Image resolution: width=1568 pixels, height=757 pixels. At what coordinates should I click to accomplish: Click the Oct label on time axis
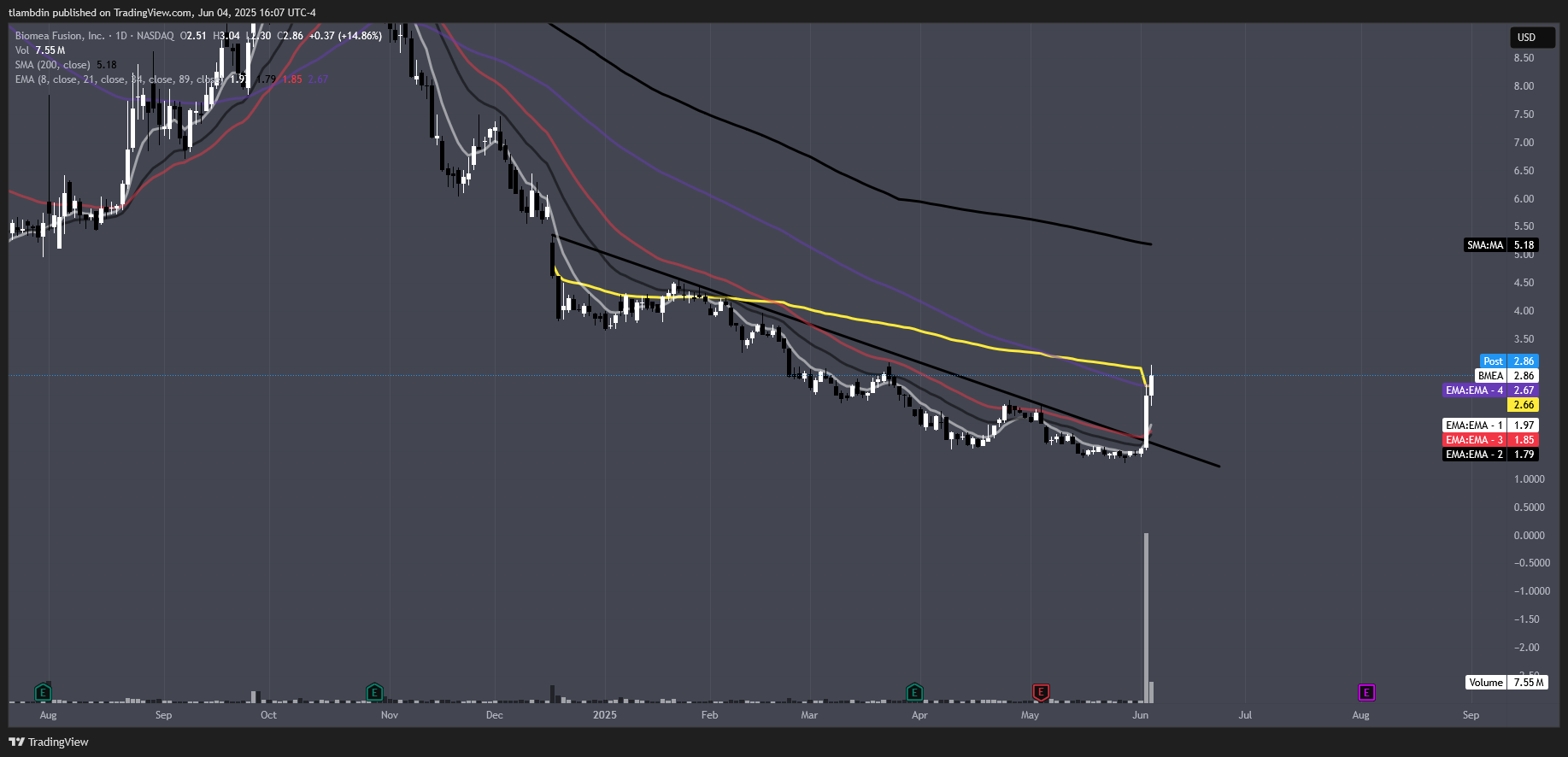(x=268, y=715)
